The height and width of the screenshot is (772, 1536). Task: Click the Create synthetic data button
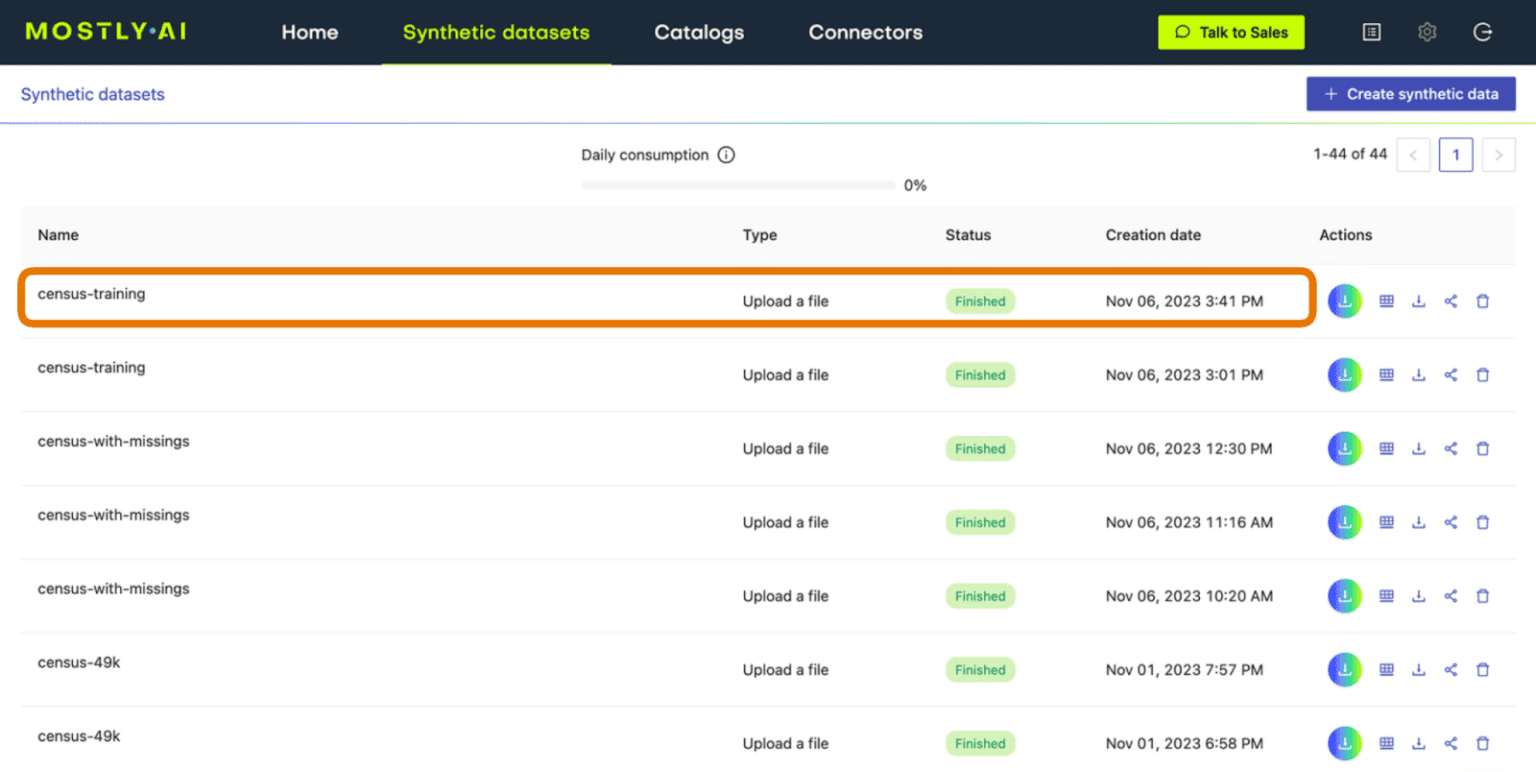[1410, 93]
